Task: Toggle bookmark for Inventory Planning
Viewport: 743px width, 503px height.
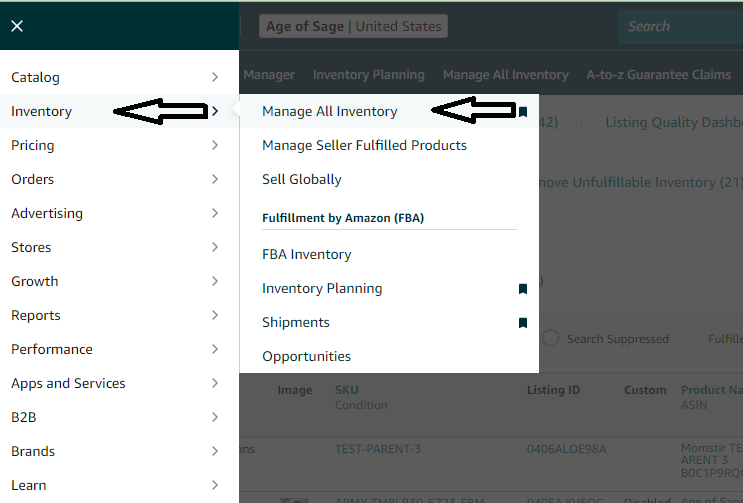Action: pos(523,289)
